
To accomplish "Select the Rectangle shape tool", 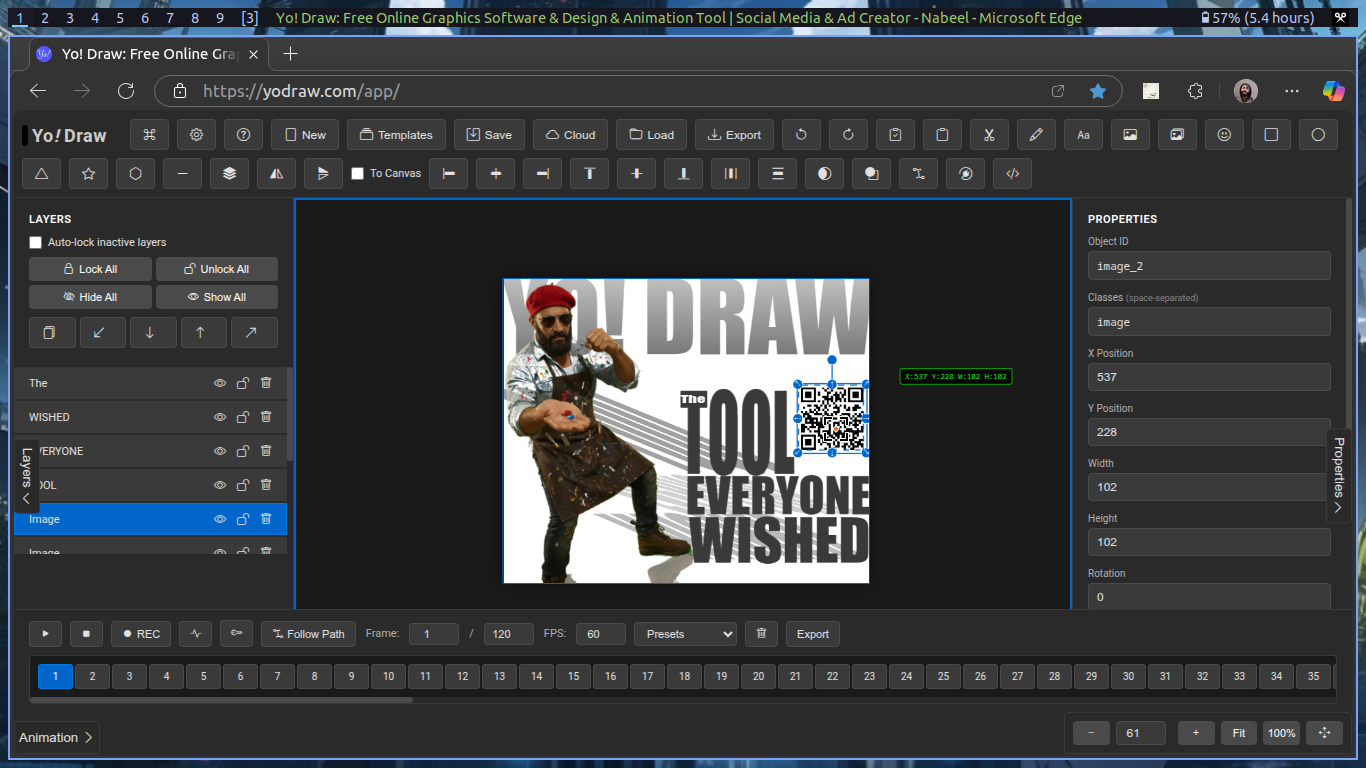I will pos(1271,134).
